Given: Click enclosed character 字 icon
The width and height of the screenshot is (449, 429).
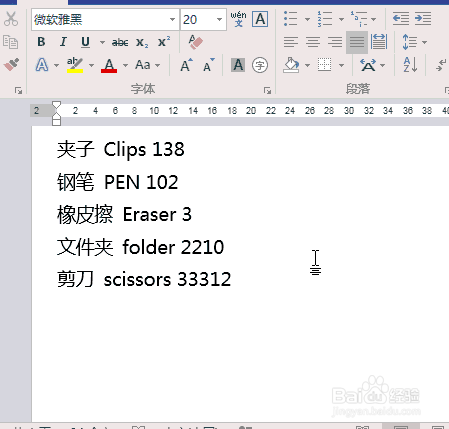Looking at the screenshot, I should 260,65.
